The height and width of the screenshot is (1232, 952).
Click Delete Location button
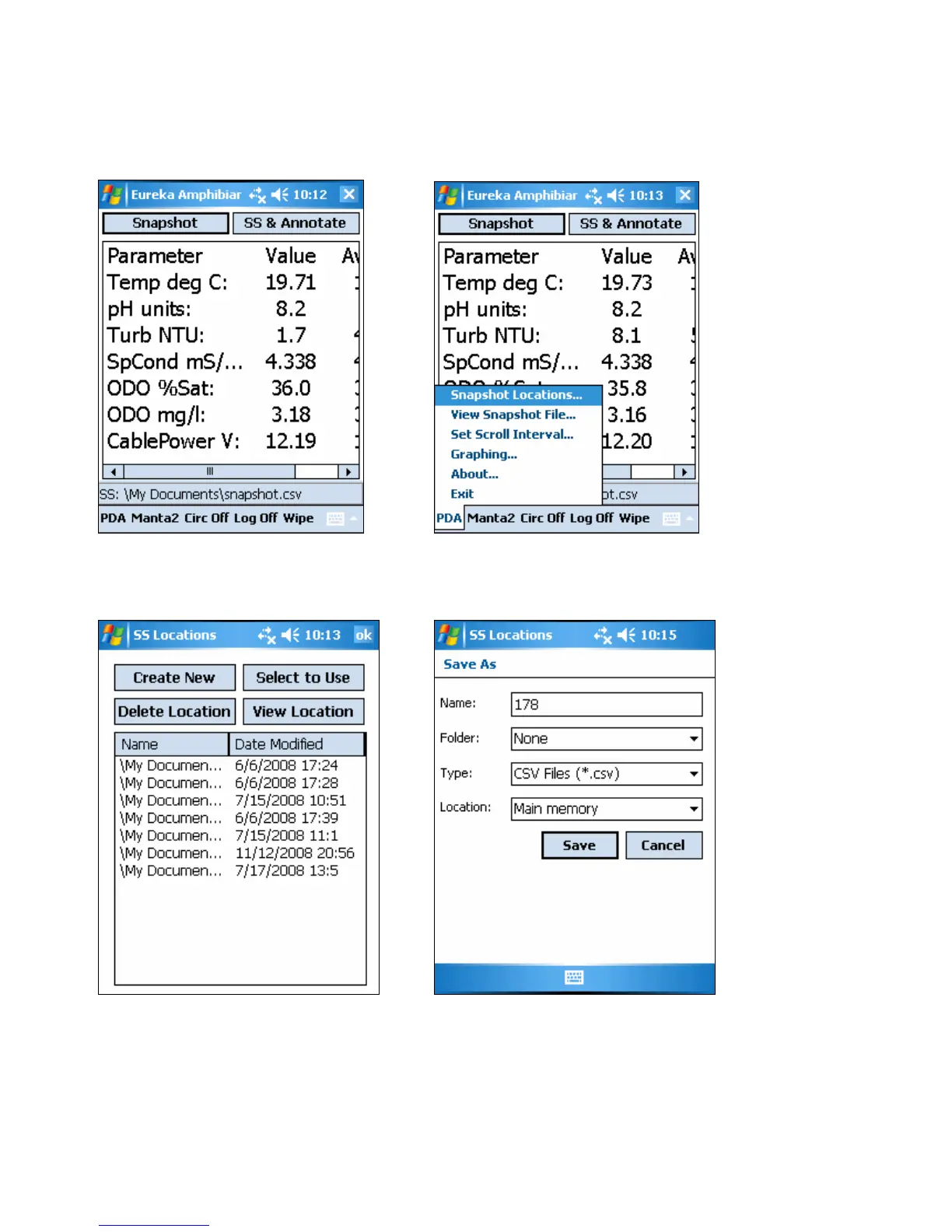174,712
